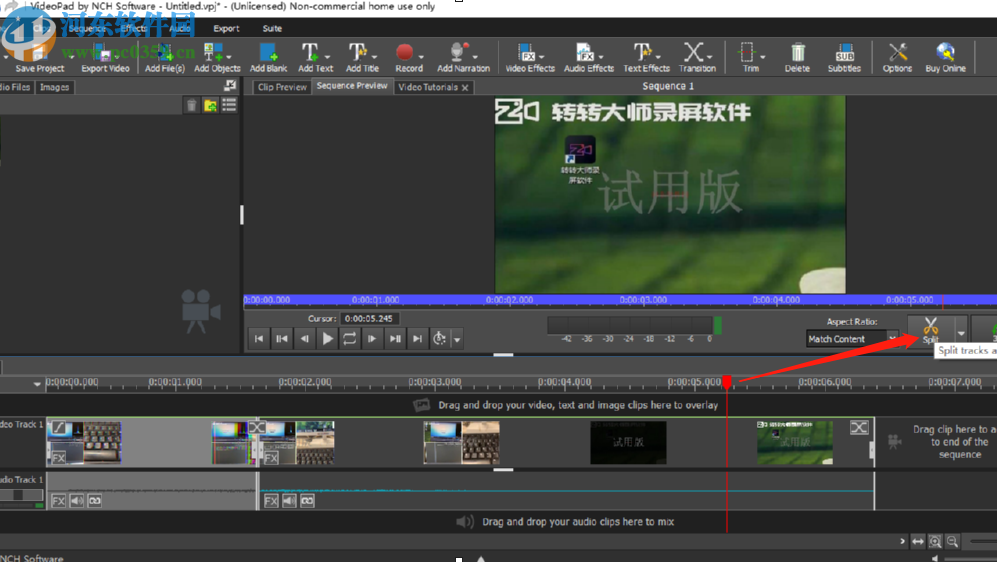
Task: Toggle the loop playback button
Action: pyautogui.click(x=350, y=339)
